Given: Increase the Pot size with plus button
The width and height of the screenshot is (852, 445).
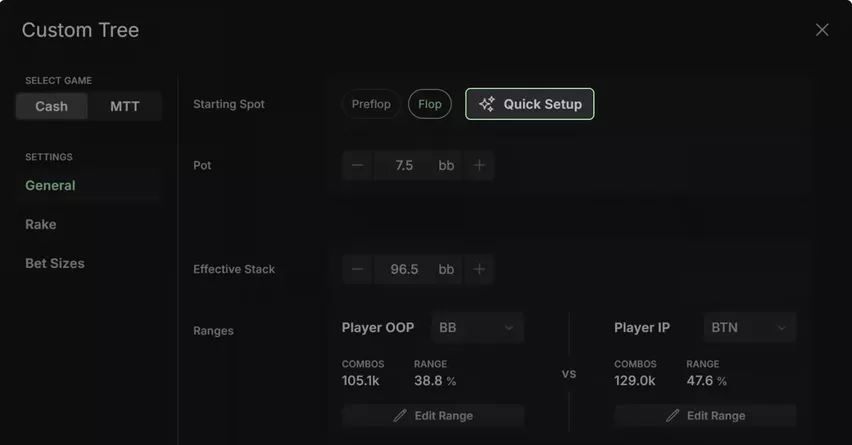Looking at the screenshot, I should [x=479, y=165].
